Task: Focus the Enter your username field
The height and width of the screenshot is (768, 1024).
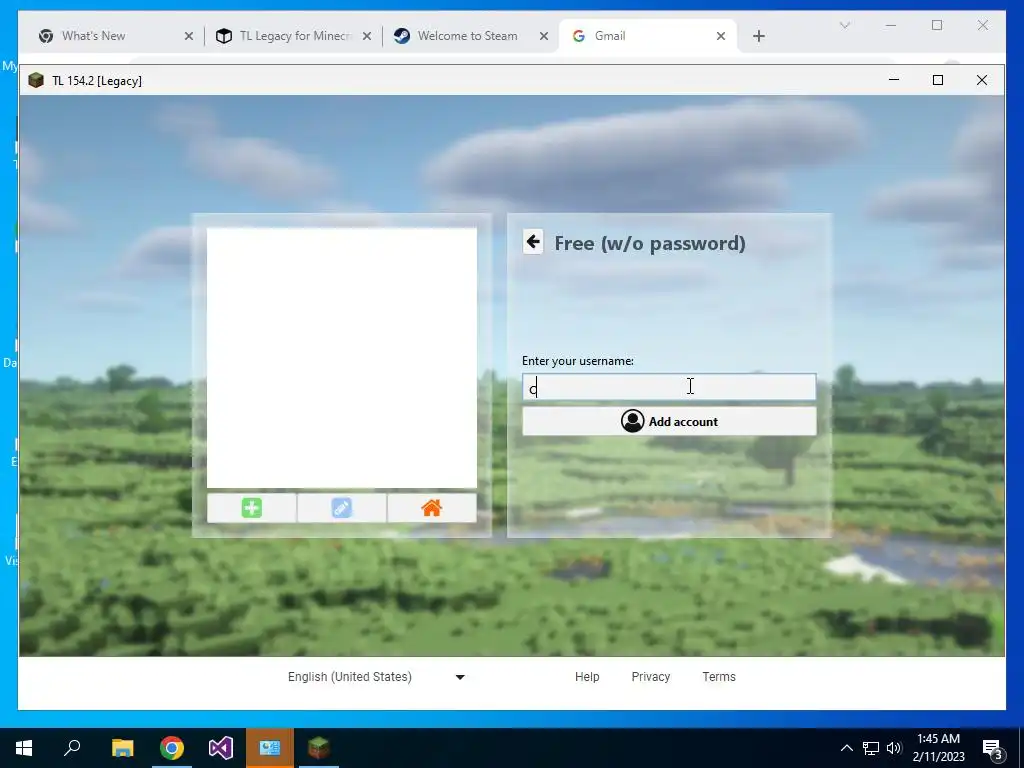Action: 669,387
